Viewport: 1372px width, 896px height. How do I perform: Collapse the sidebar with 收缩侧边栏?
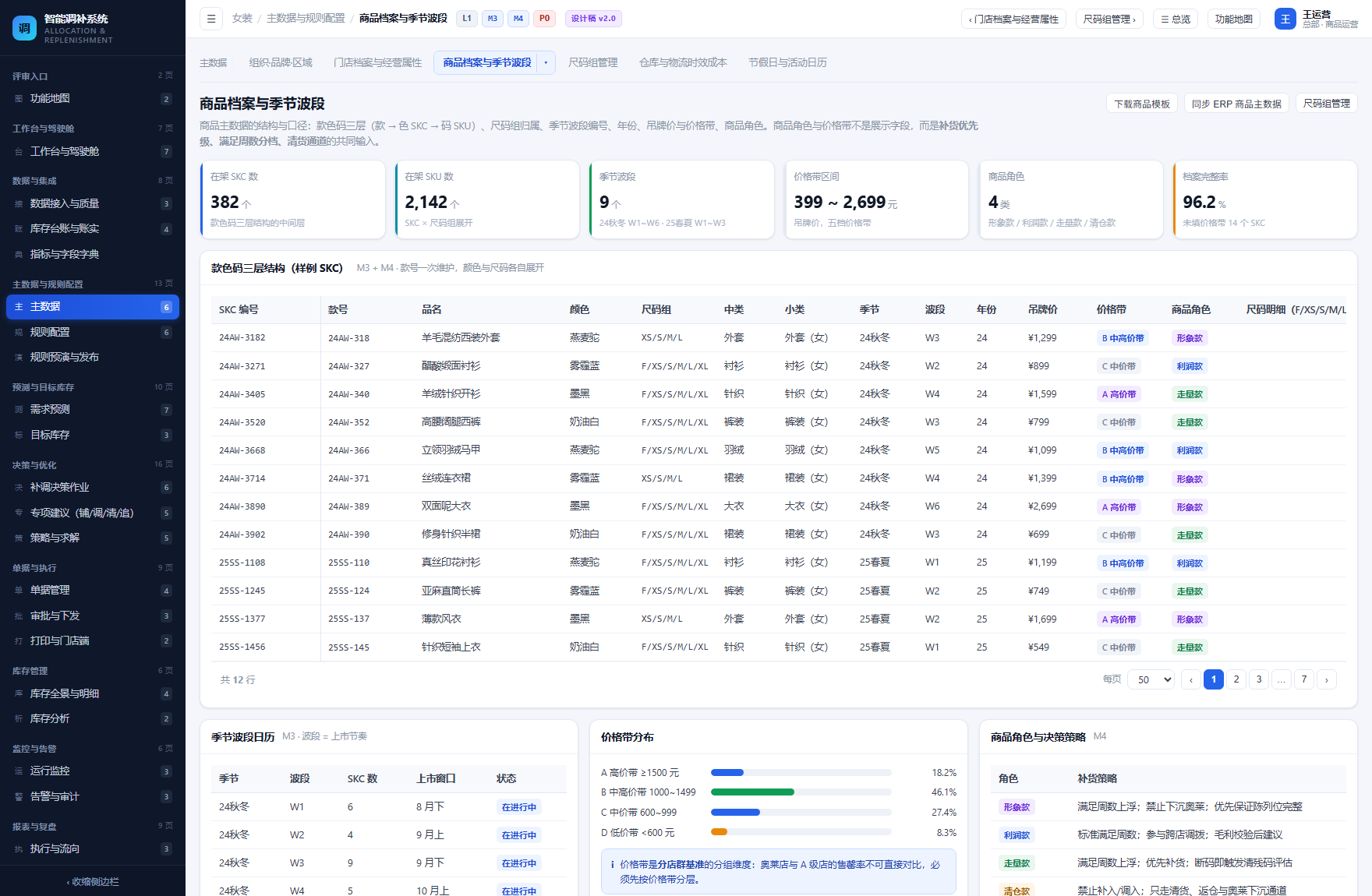pyautogui.click(x=93, y=881)
